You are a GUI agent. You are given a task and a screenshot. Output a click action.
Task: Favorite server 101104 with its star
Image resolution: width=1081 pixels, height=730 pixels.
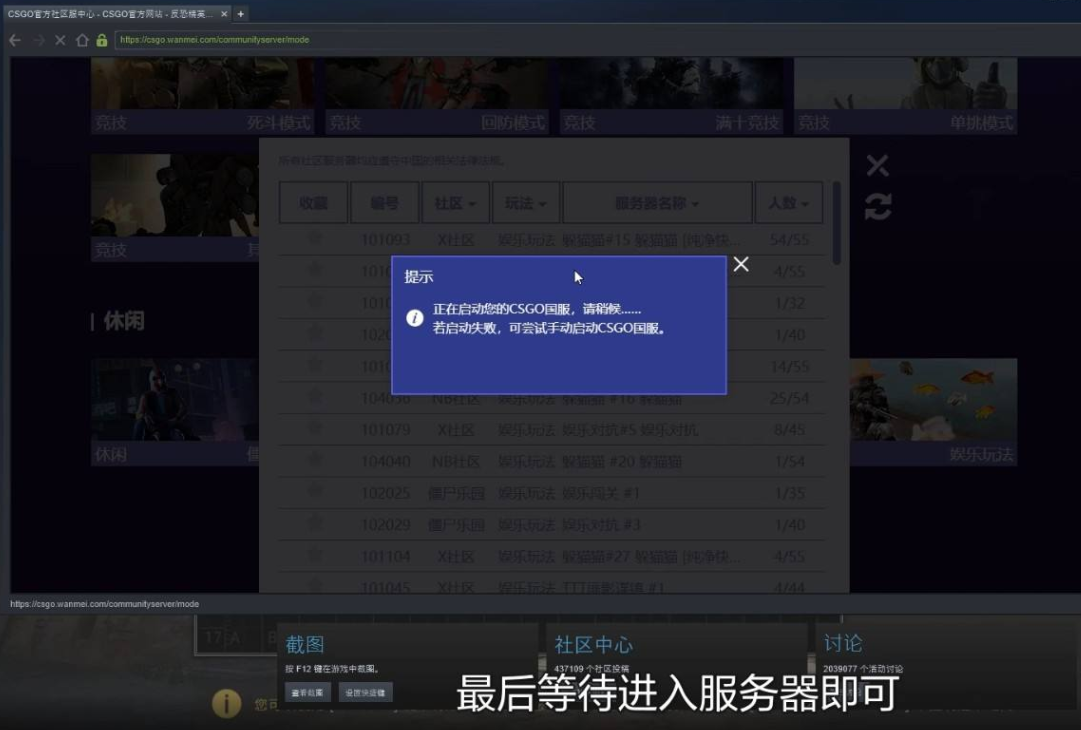pos(314,555)
